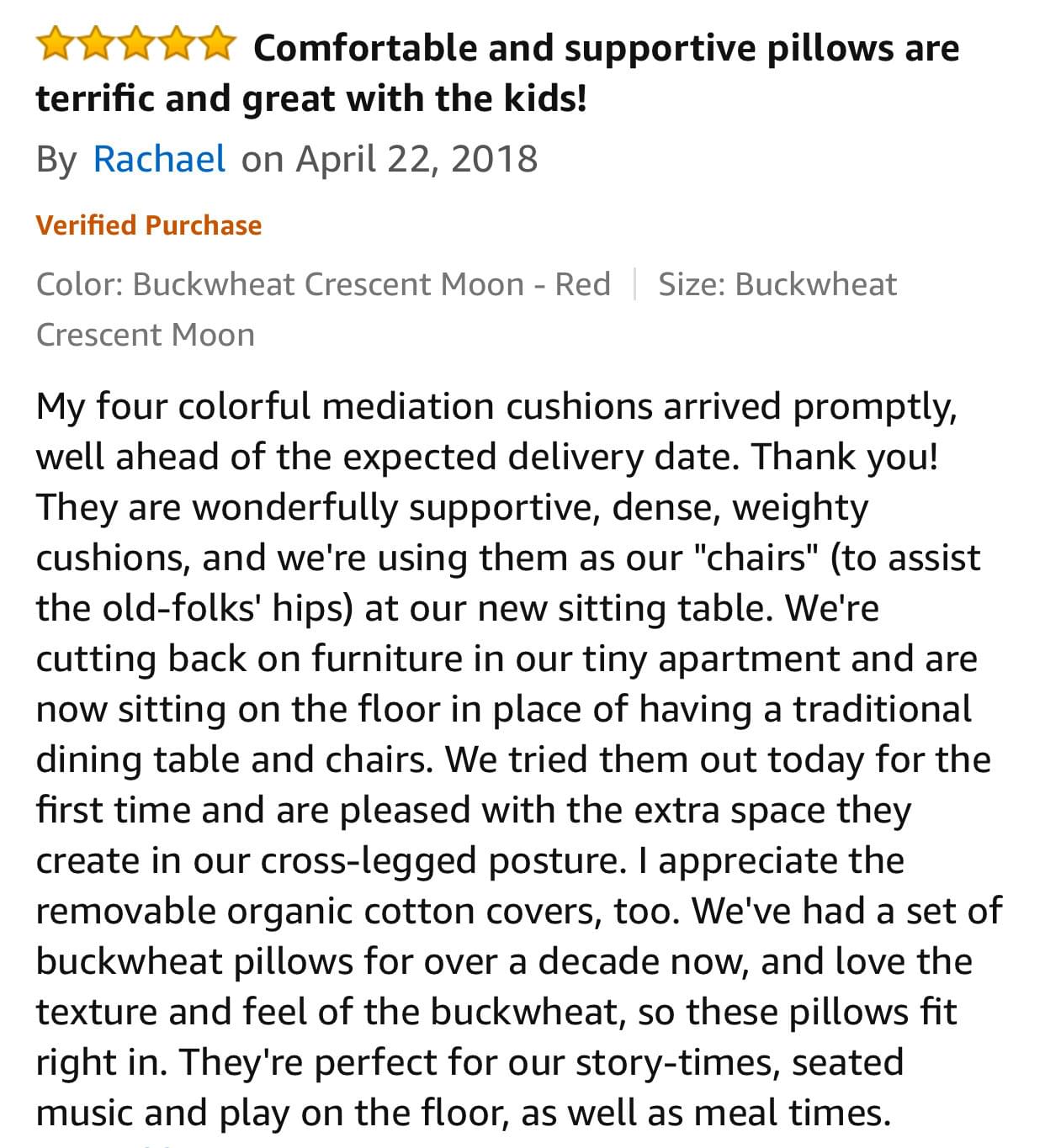Viewport: 1045px width, 1148px height.
Task: Click the word "By" before reviewer name
Action: click(x=56, y=159)
